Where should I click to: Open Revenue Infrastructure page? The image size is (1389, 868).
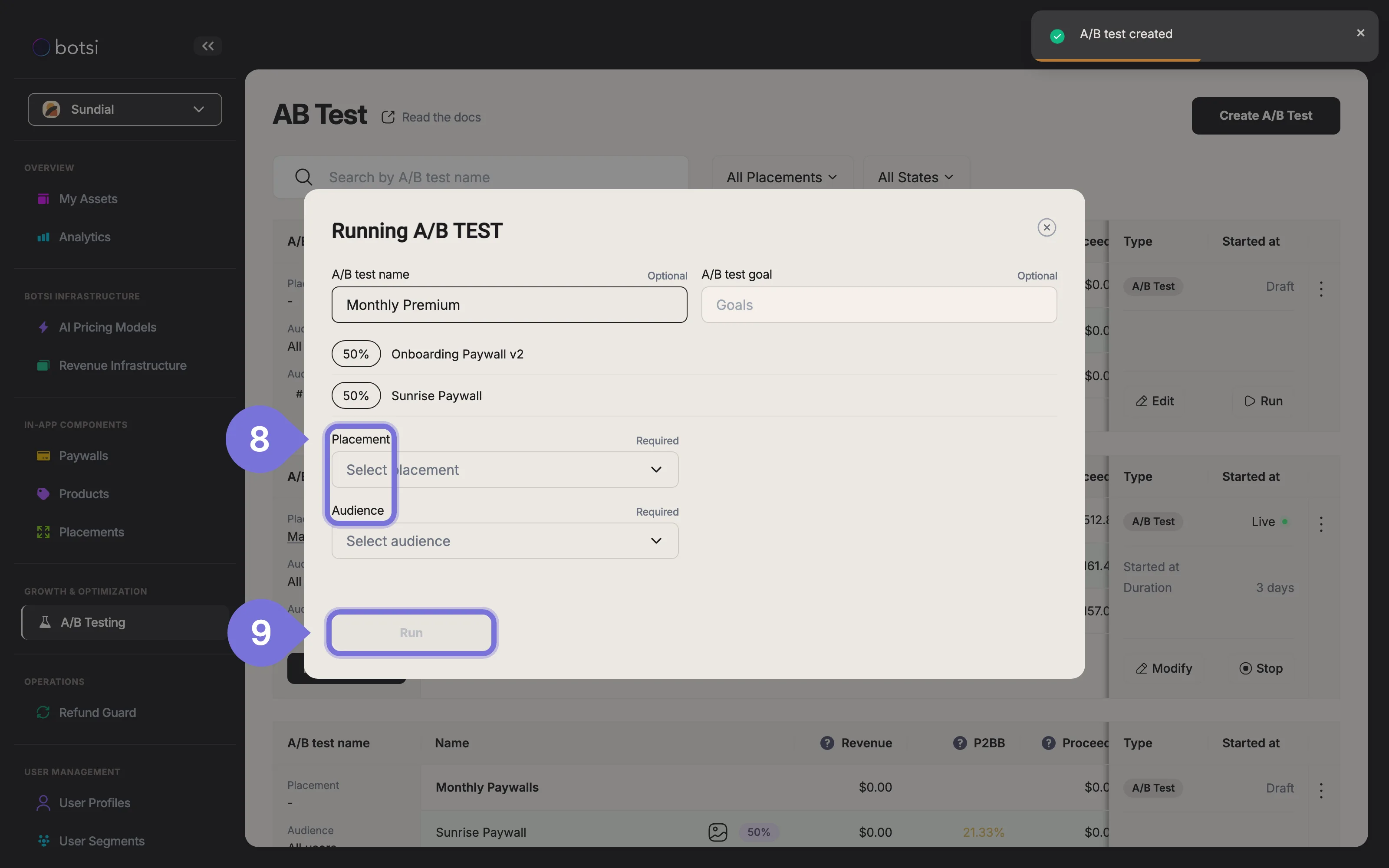pos(122,366)
